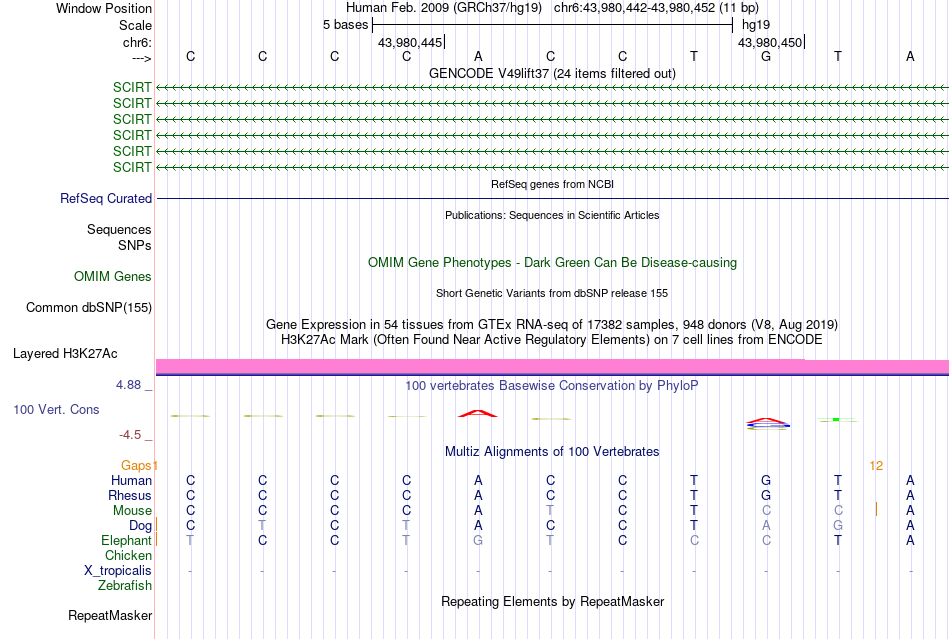Open the OMIM Gene Phenotypes track title
Image resolution: width=950 pixels, height=639 pixels.
(552, 262)
